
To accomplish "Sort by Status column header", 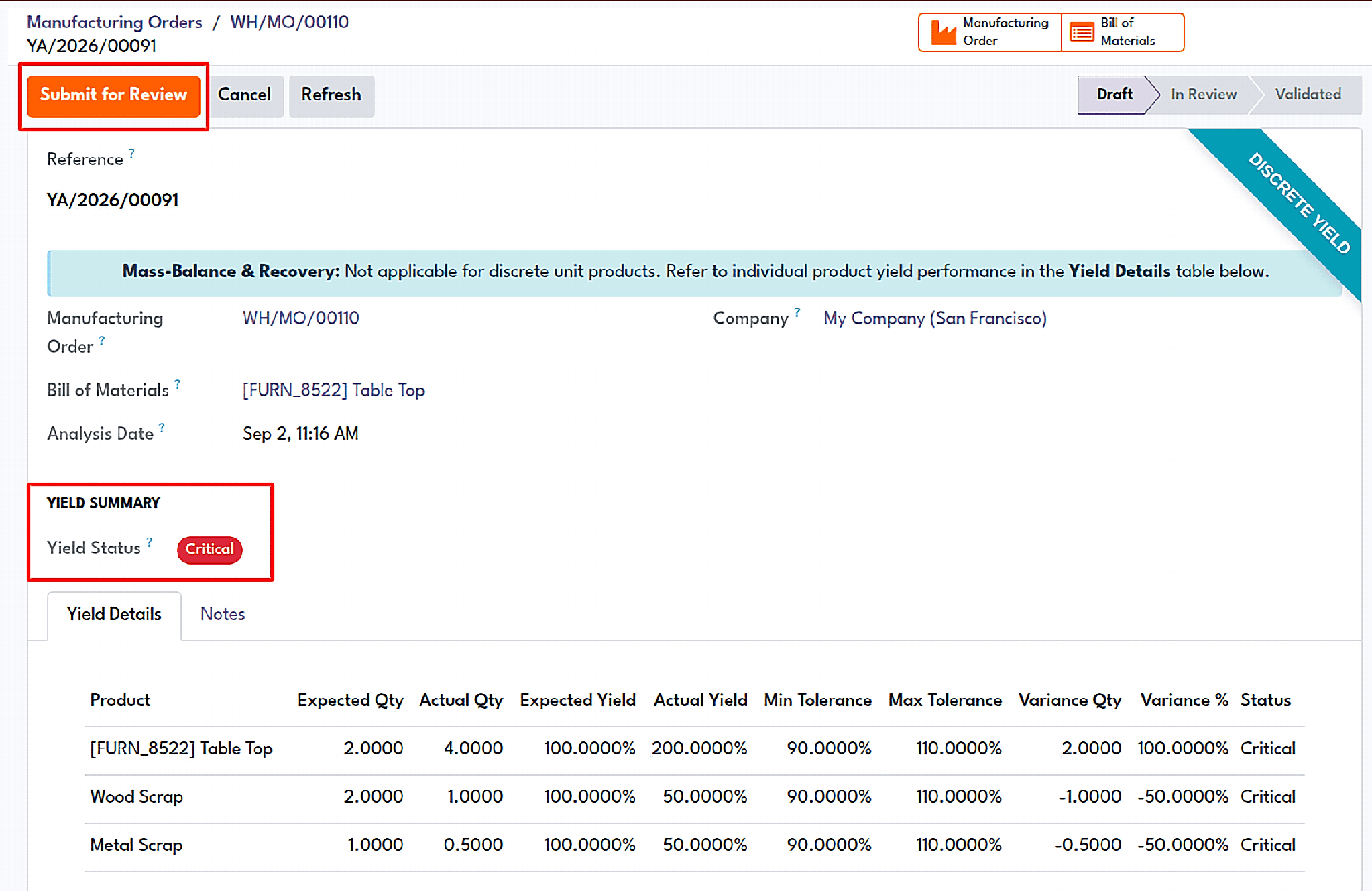I will [1265, 701].
